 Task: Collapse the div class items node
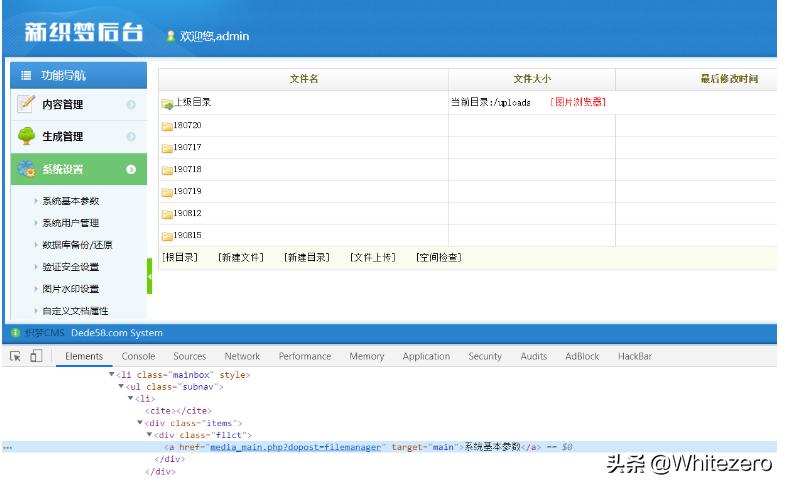pyautogui.click(x=140, y=423)
